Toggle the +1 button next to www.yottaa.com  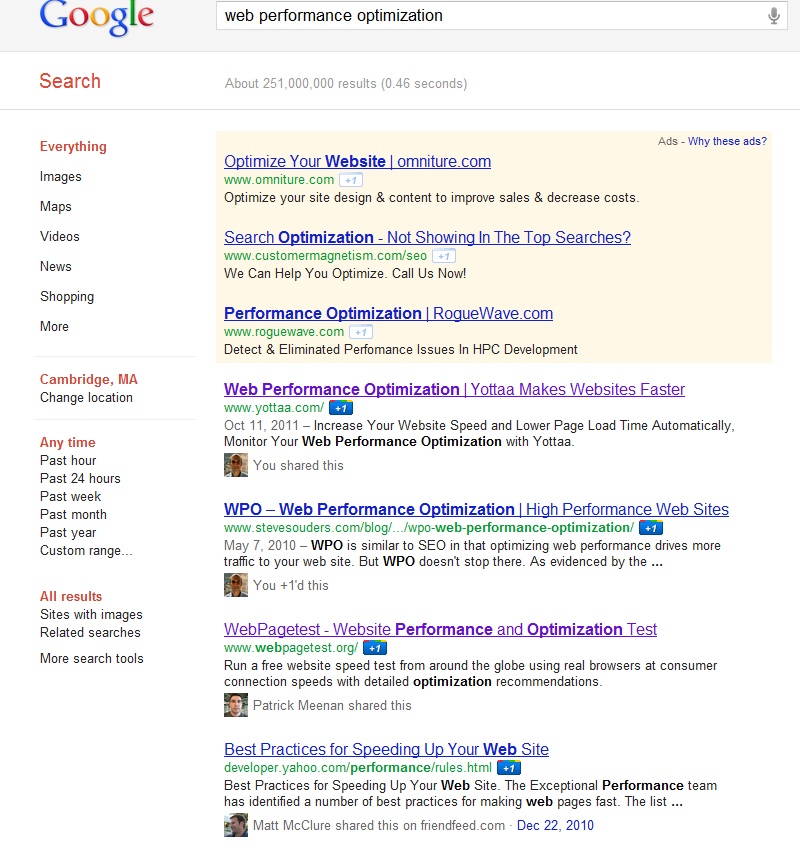pyautogui.click(x=341, y=408)
